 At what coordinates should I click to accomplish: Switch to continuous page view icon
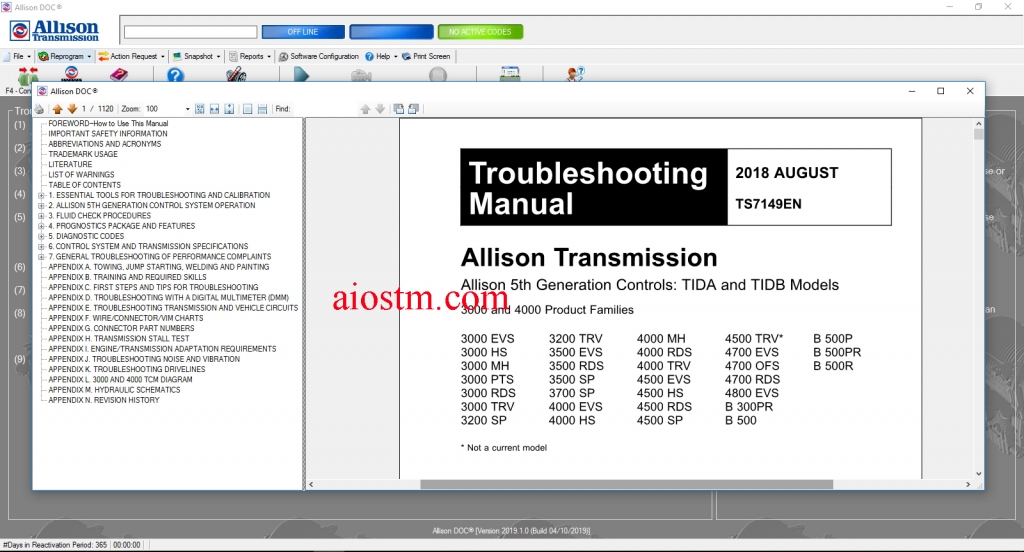tap(263, 109)
